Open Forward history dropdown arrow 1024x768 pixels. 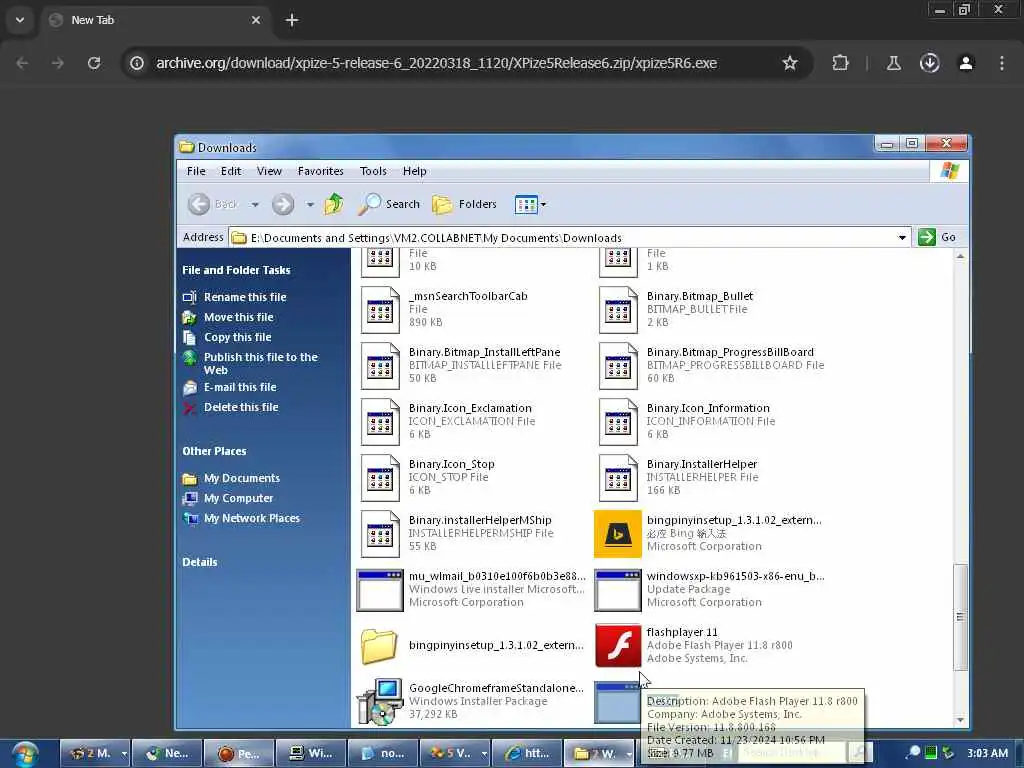point(310,204)
